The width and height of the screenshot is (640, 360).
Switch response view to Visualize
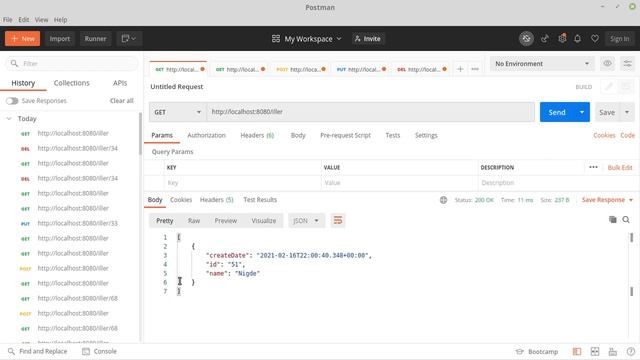pyautogui.click(x=264, y=221)
